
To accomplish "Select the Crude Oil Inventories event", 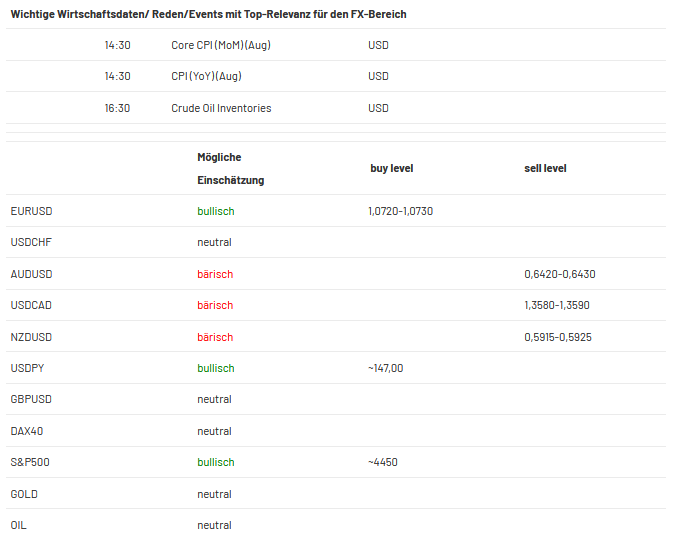I will pos(221,108).
